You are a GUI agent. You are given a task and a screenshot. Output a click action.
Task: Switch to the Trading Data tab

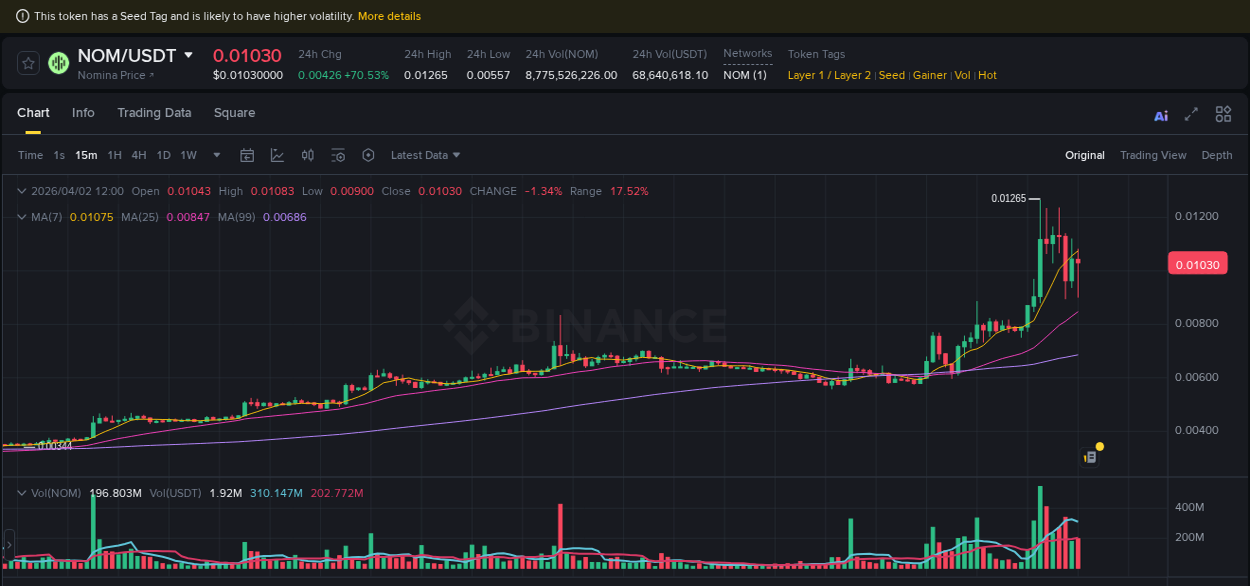[154, 113]
